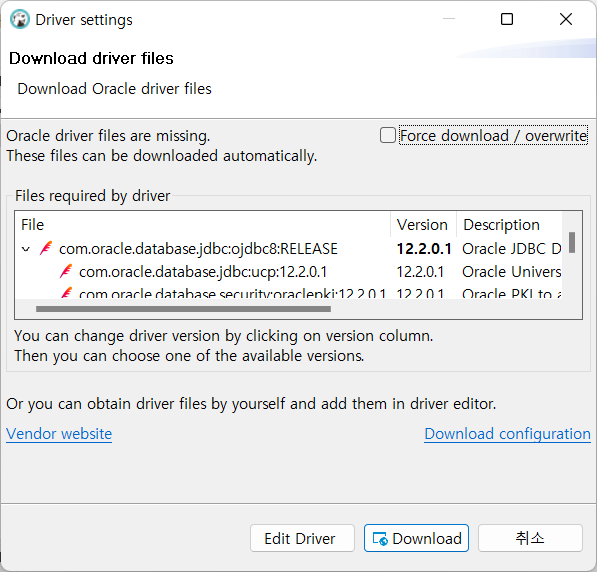This screenshot has width=597, height=572.
Task: Click the Oracle JDBC description cell
Action: click(511, 249)
